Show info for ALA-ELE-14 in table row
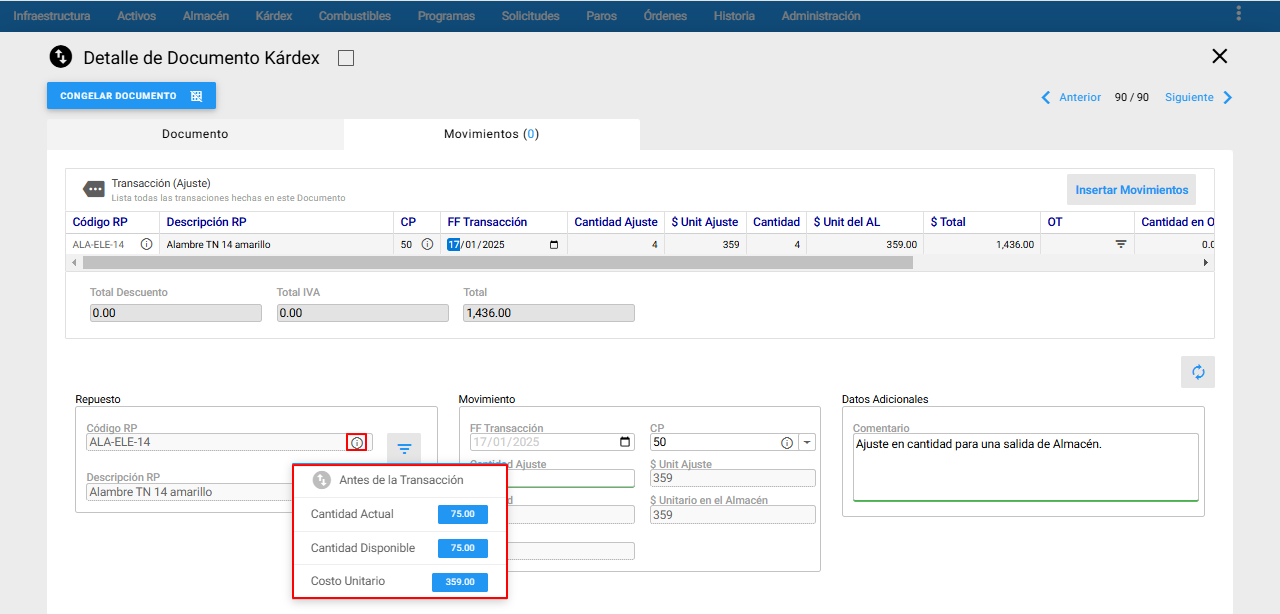 point(147,244)
